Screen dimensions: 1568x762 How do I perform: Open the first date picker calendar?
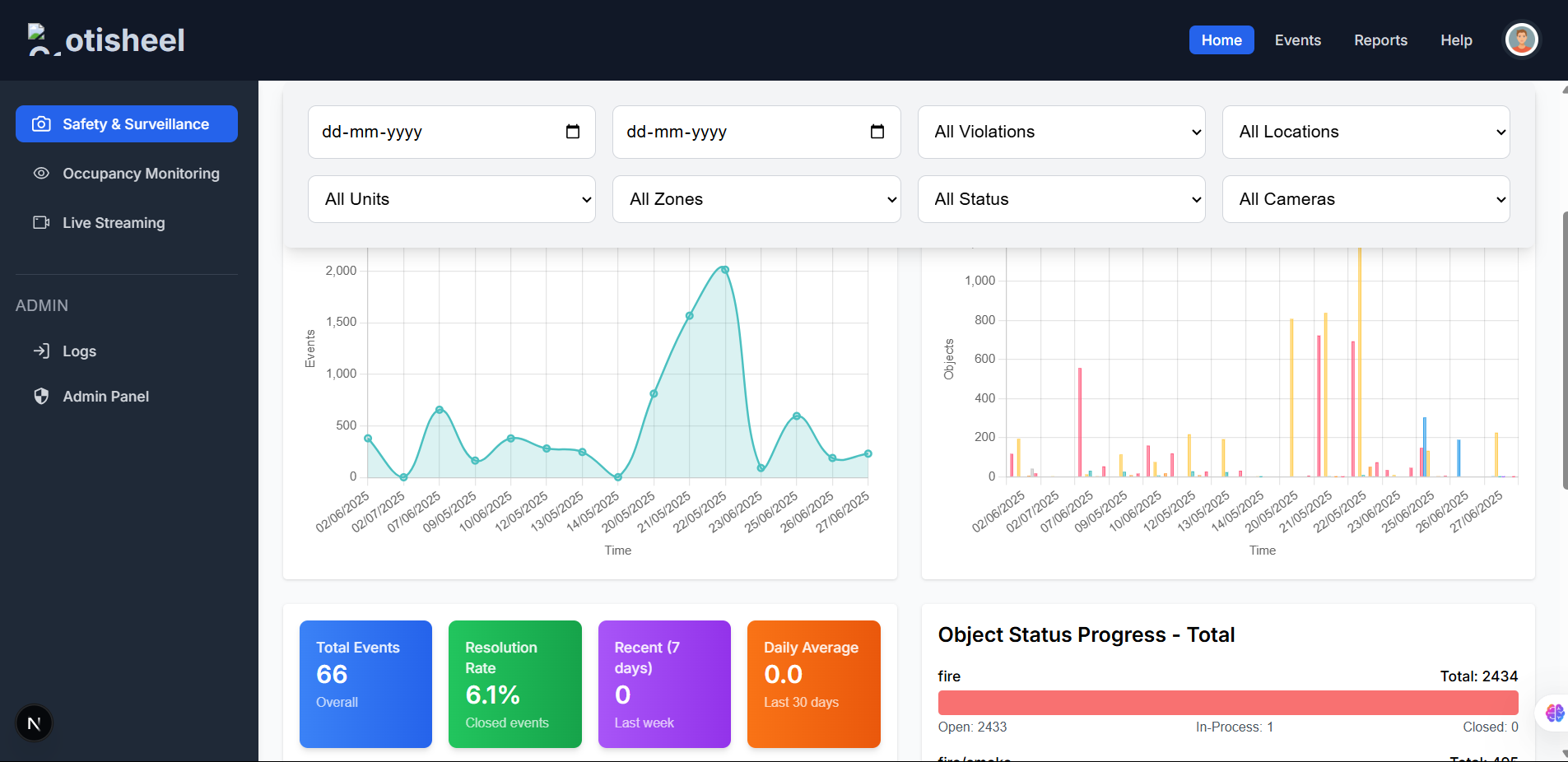(573, 132)
